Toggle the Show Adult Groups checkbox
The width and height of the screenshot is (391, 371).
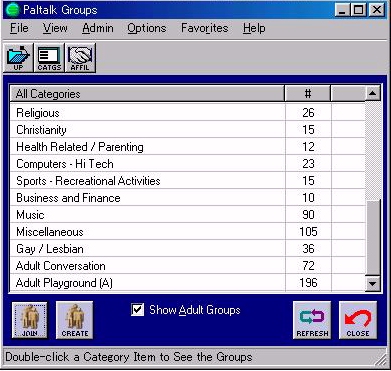(138, 310)
